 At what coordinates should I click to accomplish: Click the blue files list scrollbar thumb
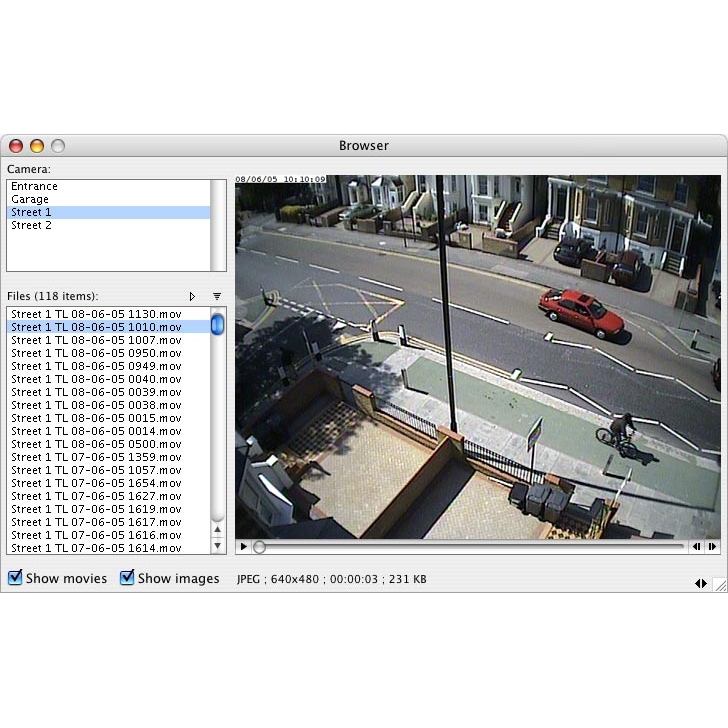(x=217, y=324)
